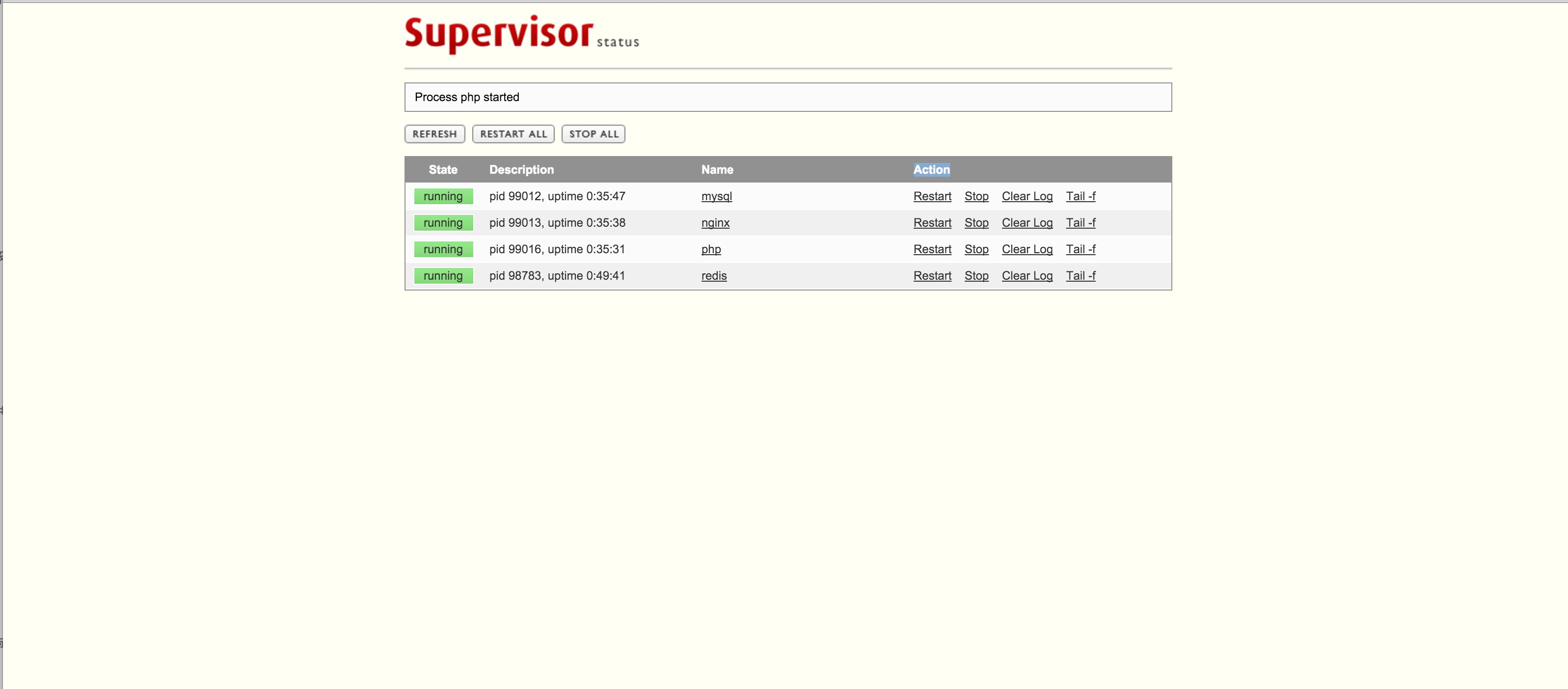Press the REFRESH button
1568x689 pixels.
point(434,133)
